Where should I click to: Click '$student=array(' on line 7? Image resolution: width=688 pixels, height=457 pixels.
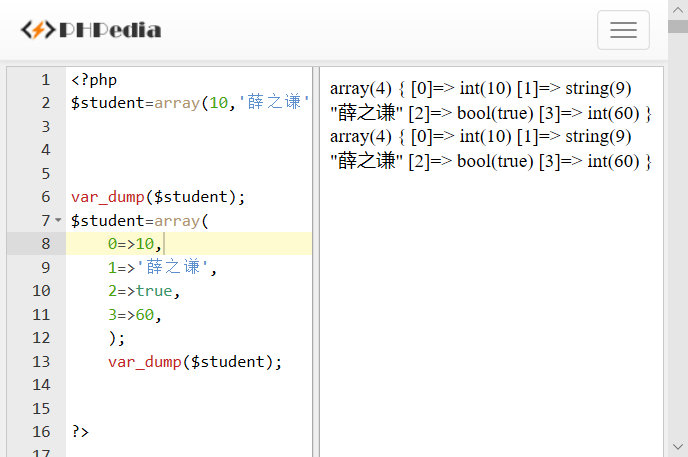[x=140, y=221]
